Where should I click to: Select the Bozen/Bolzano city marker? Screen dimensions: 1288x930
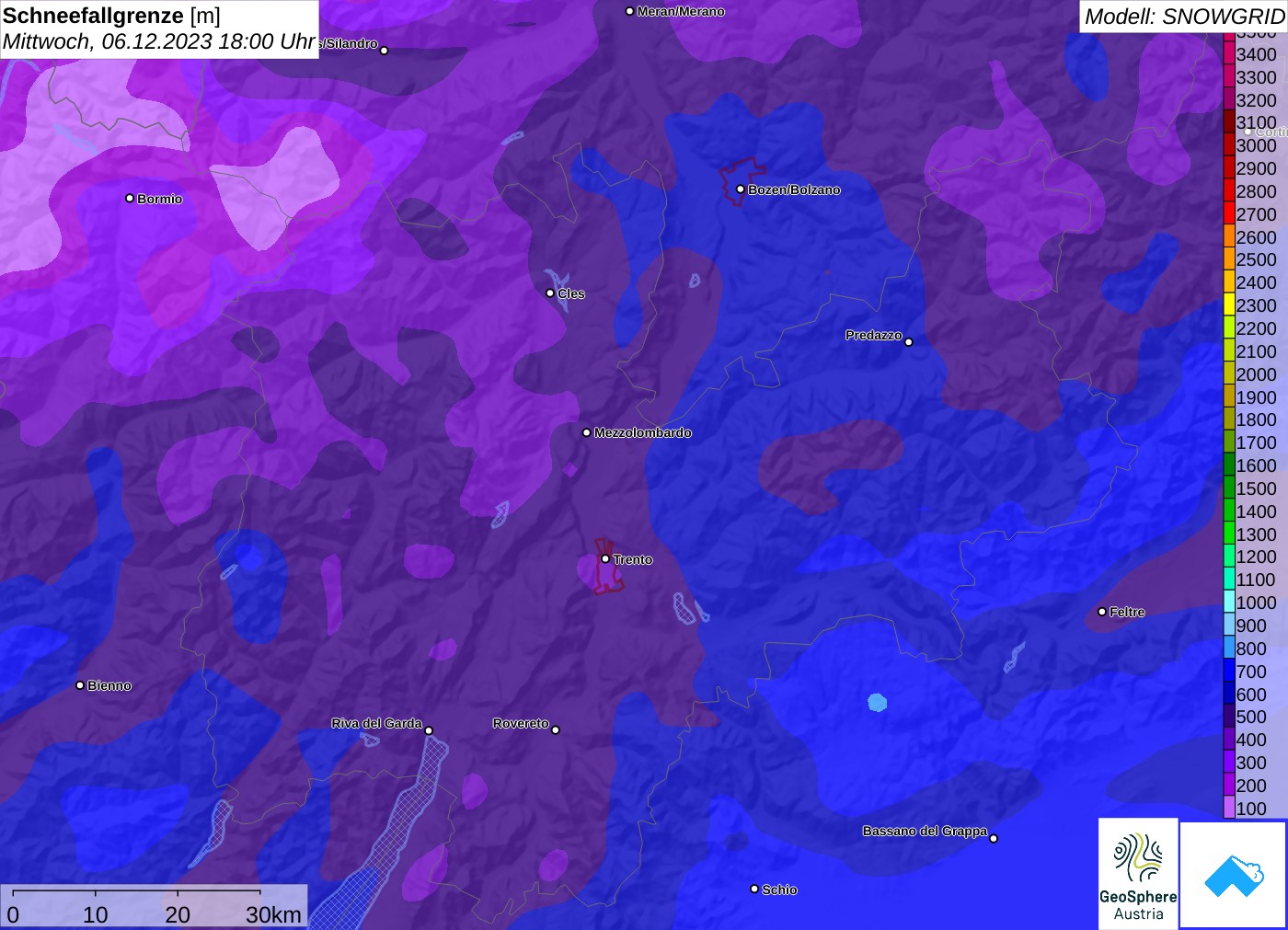(740, 189)
